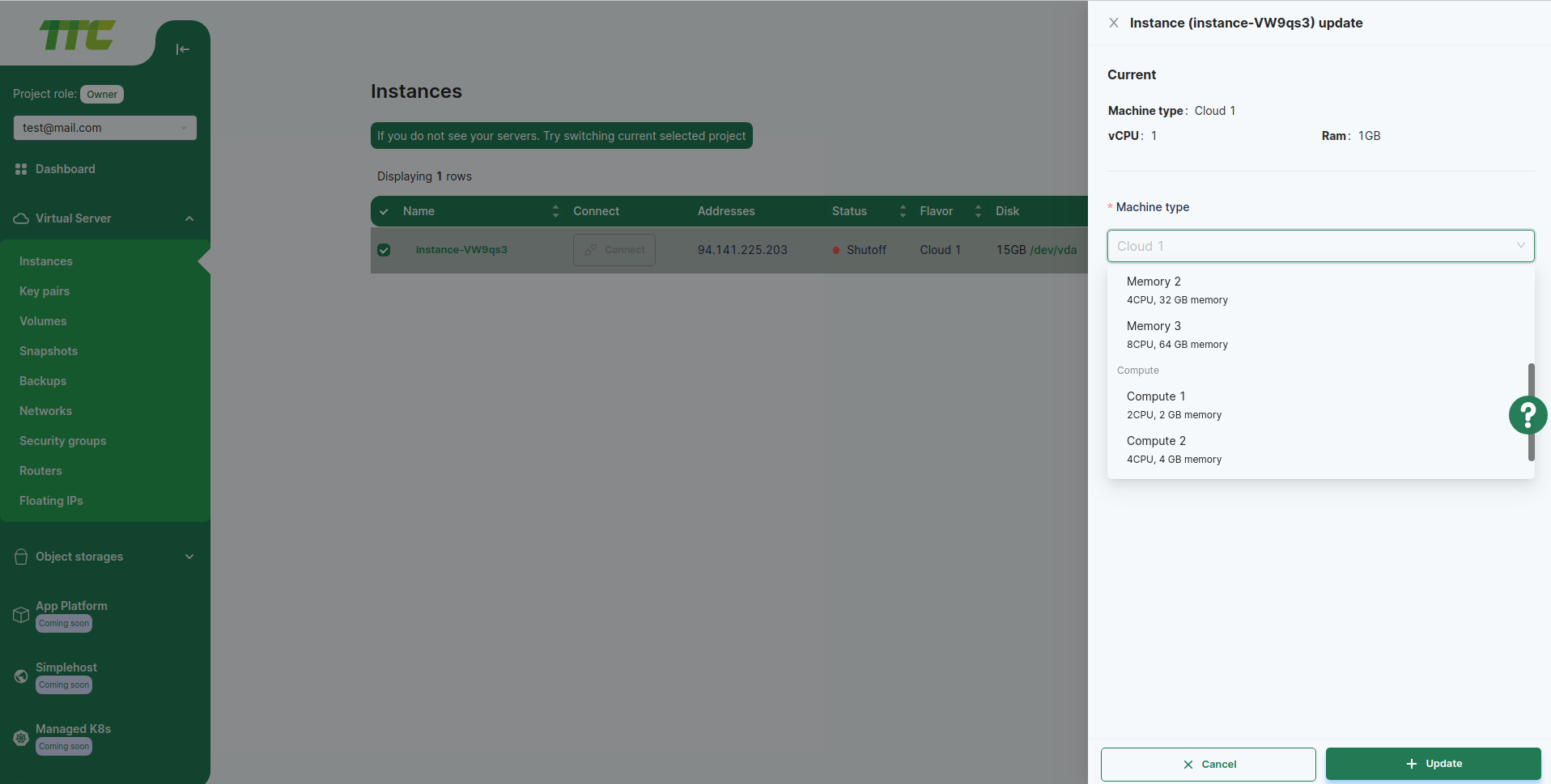Click the sort arrows in Status column

click(903, 211)
